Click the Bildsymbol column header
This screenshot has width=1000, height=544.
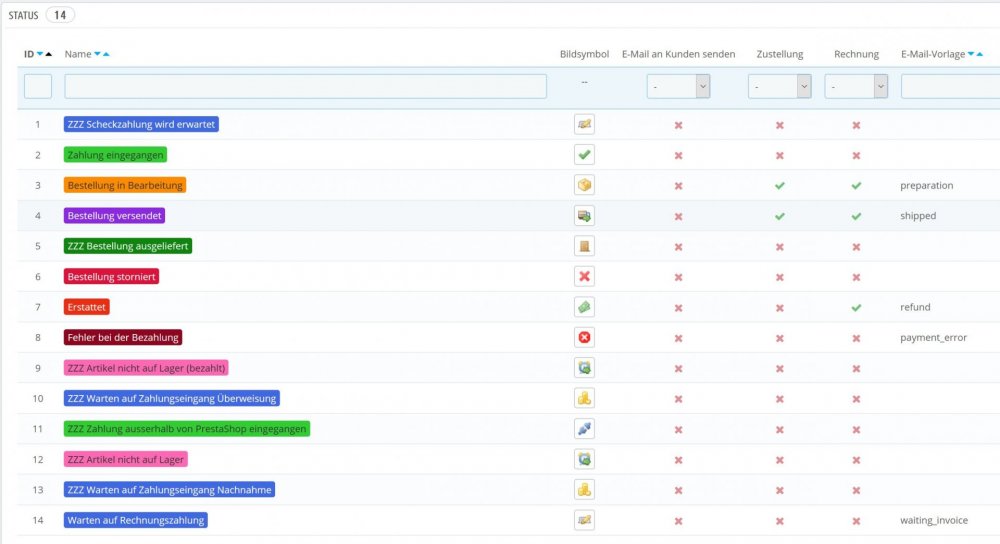pos(584,54)
